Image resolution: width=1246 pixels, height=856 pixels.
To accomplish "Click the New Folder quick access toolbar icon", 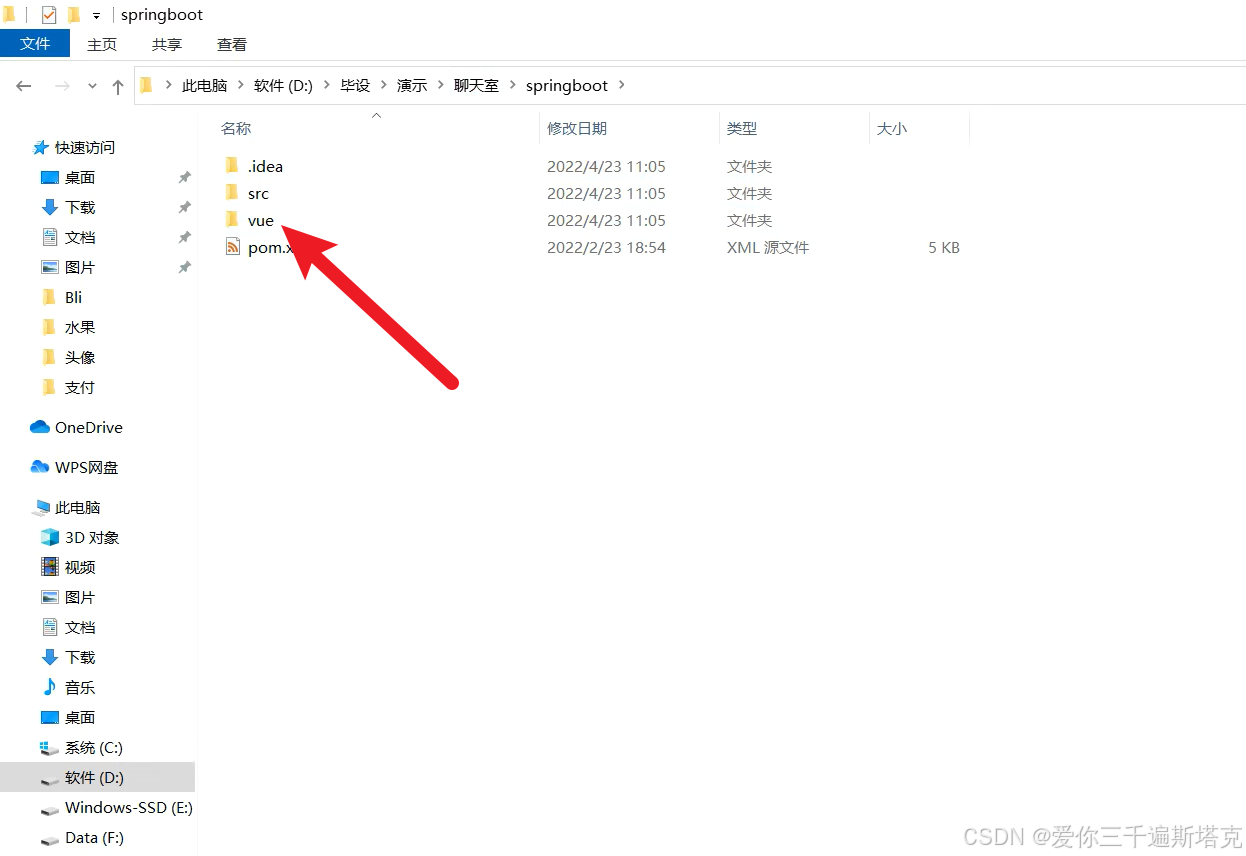I will (73, 14).
